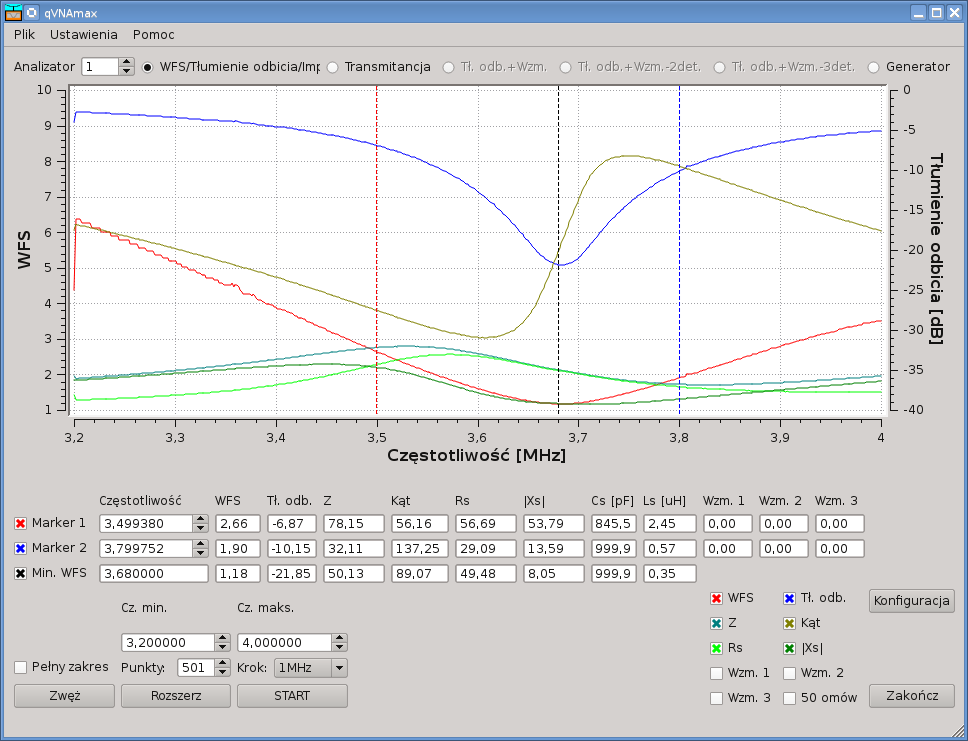Toggle the Min. WFS marker checkbox
The width and height of the screenshot is (968, 741).
pyautogui.click(x=20, y=573)
